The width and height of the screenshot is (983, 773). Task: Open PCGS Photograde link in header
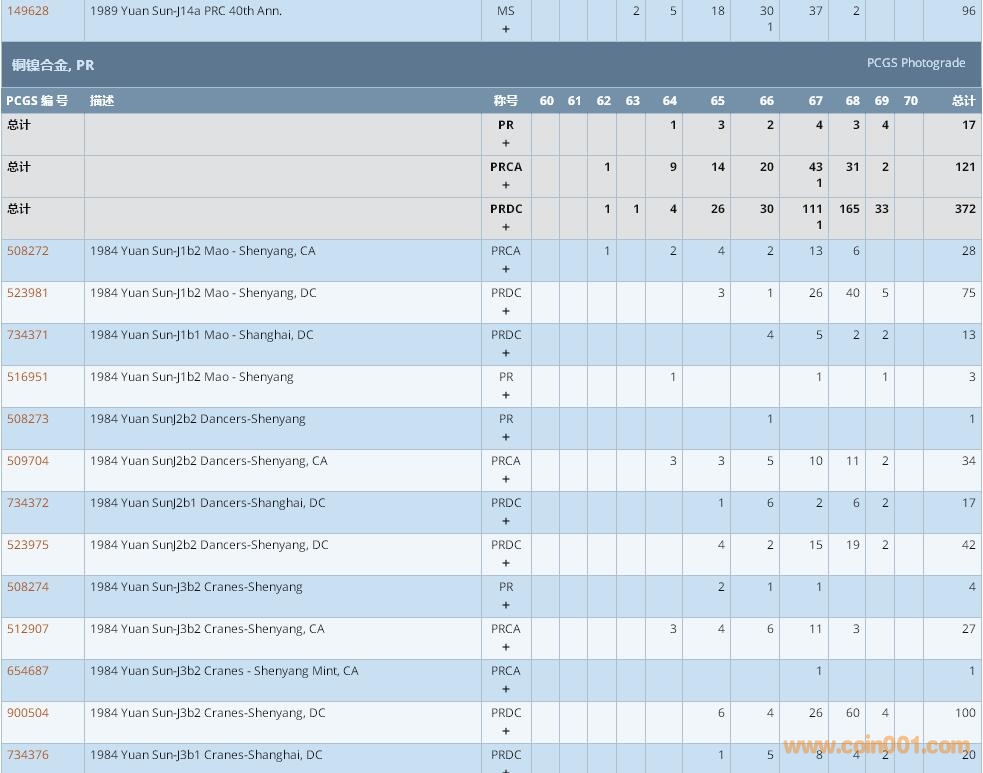[915, 63]
